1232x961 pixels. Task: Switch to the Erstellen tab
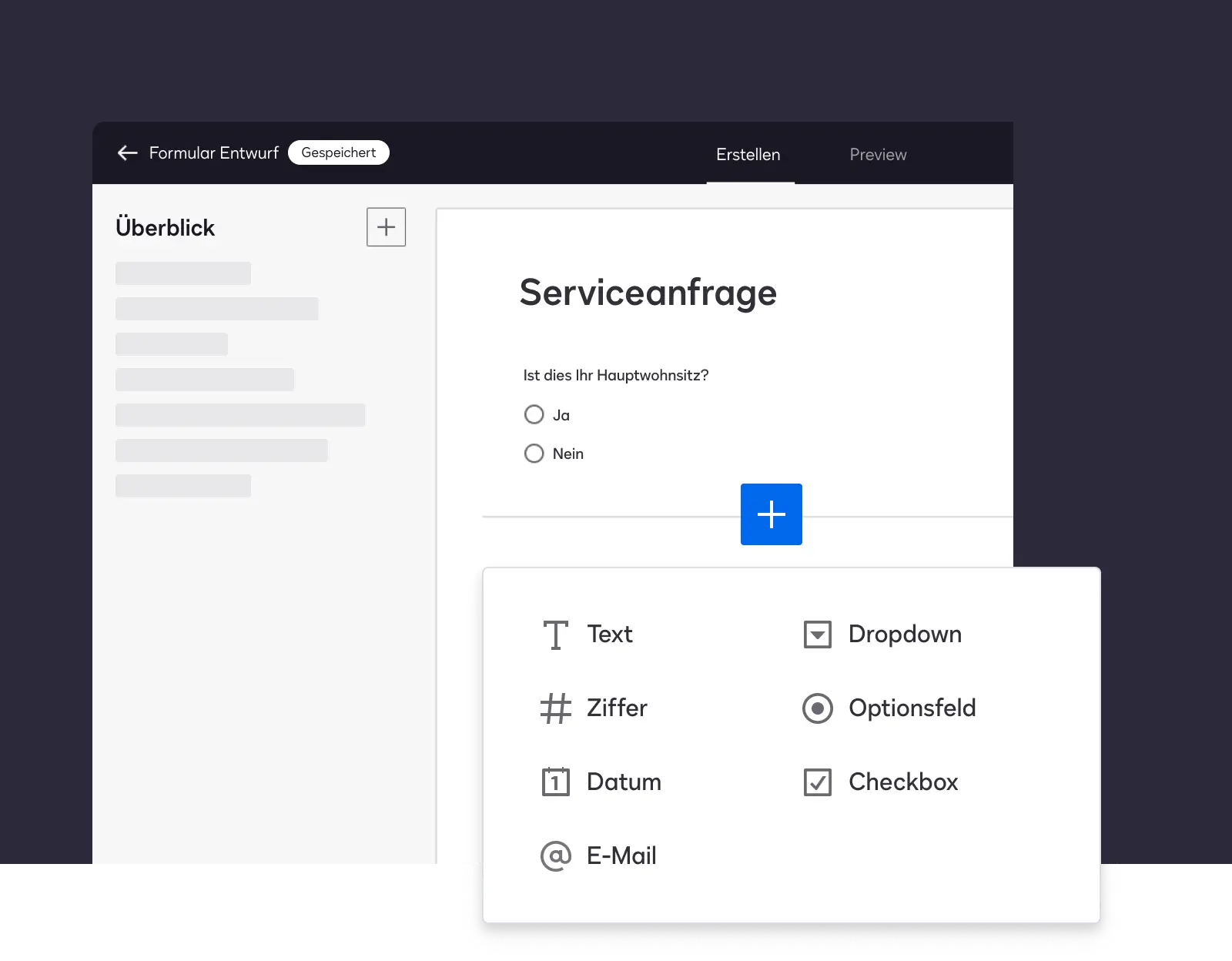[748, 154]
